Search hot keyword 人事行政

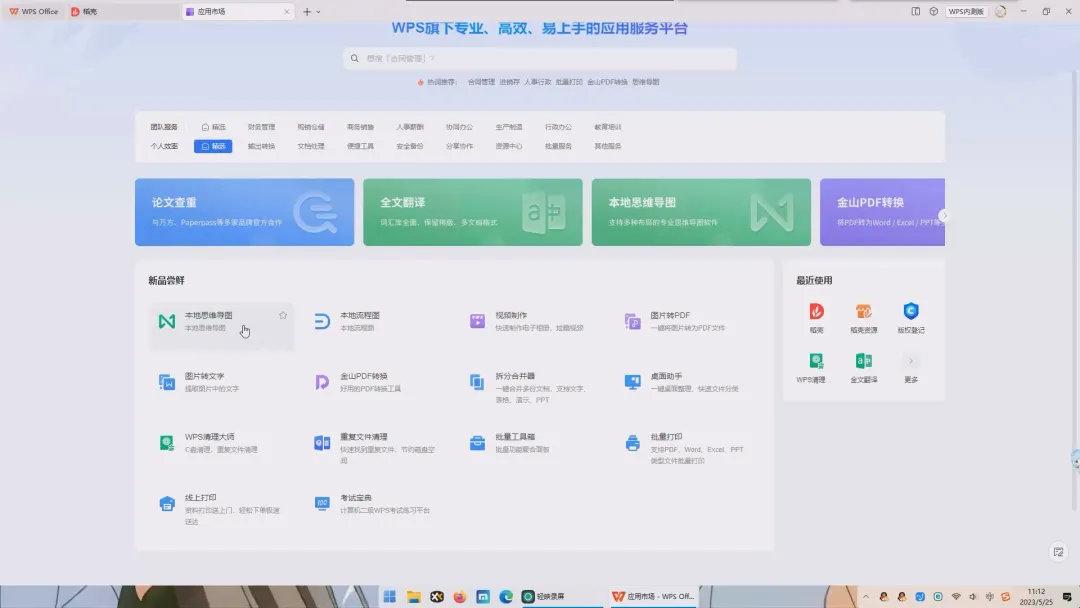tap(537, 82)
